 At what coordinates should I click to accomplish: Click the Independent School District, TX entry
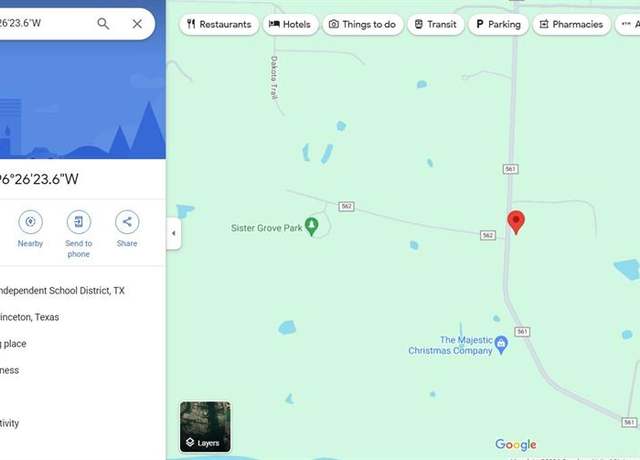(x=61, y=291)
